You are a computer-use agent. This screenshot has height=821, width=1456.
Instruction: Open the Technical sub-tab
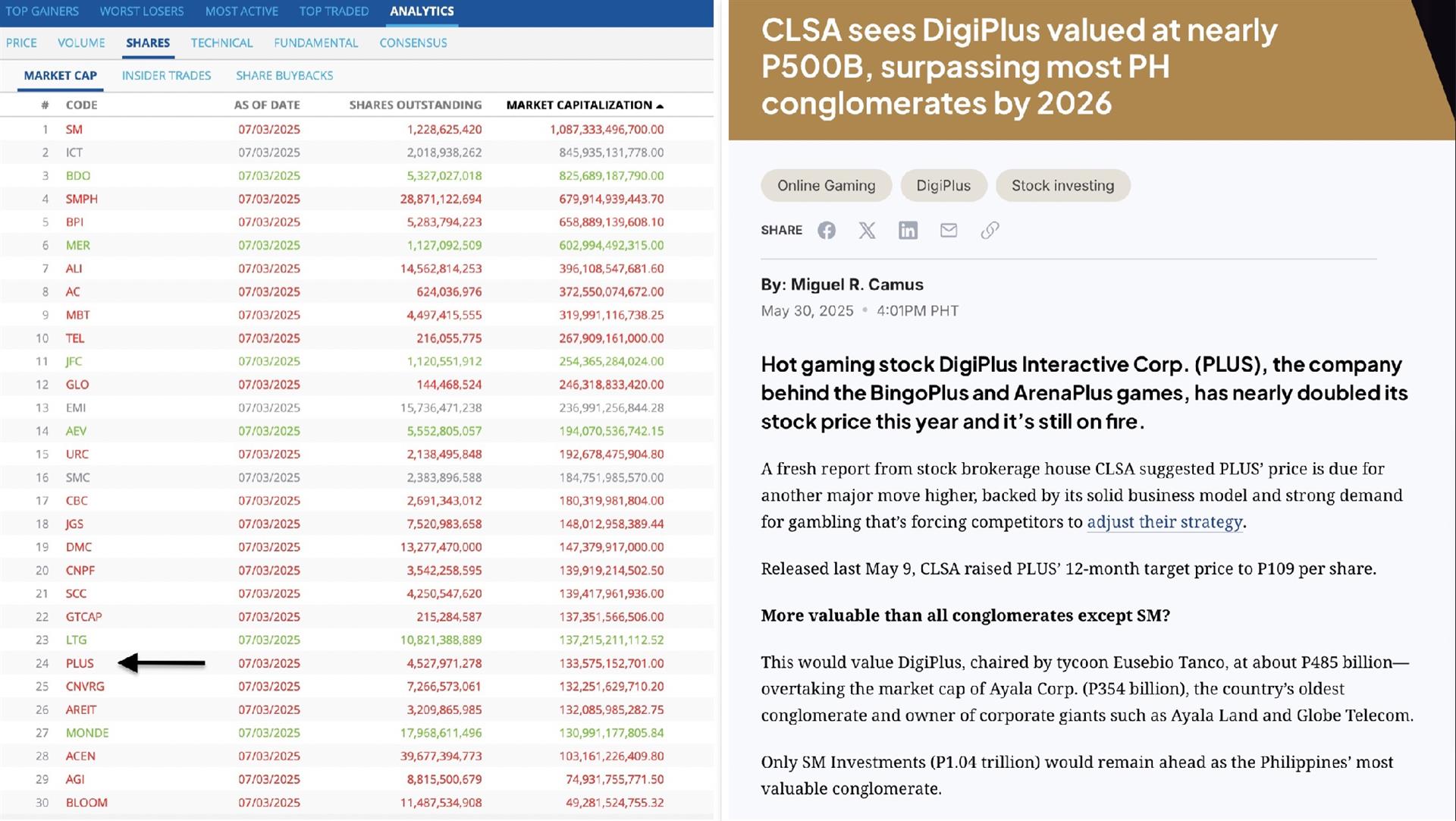221,43
